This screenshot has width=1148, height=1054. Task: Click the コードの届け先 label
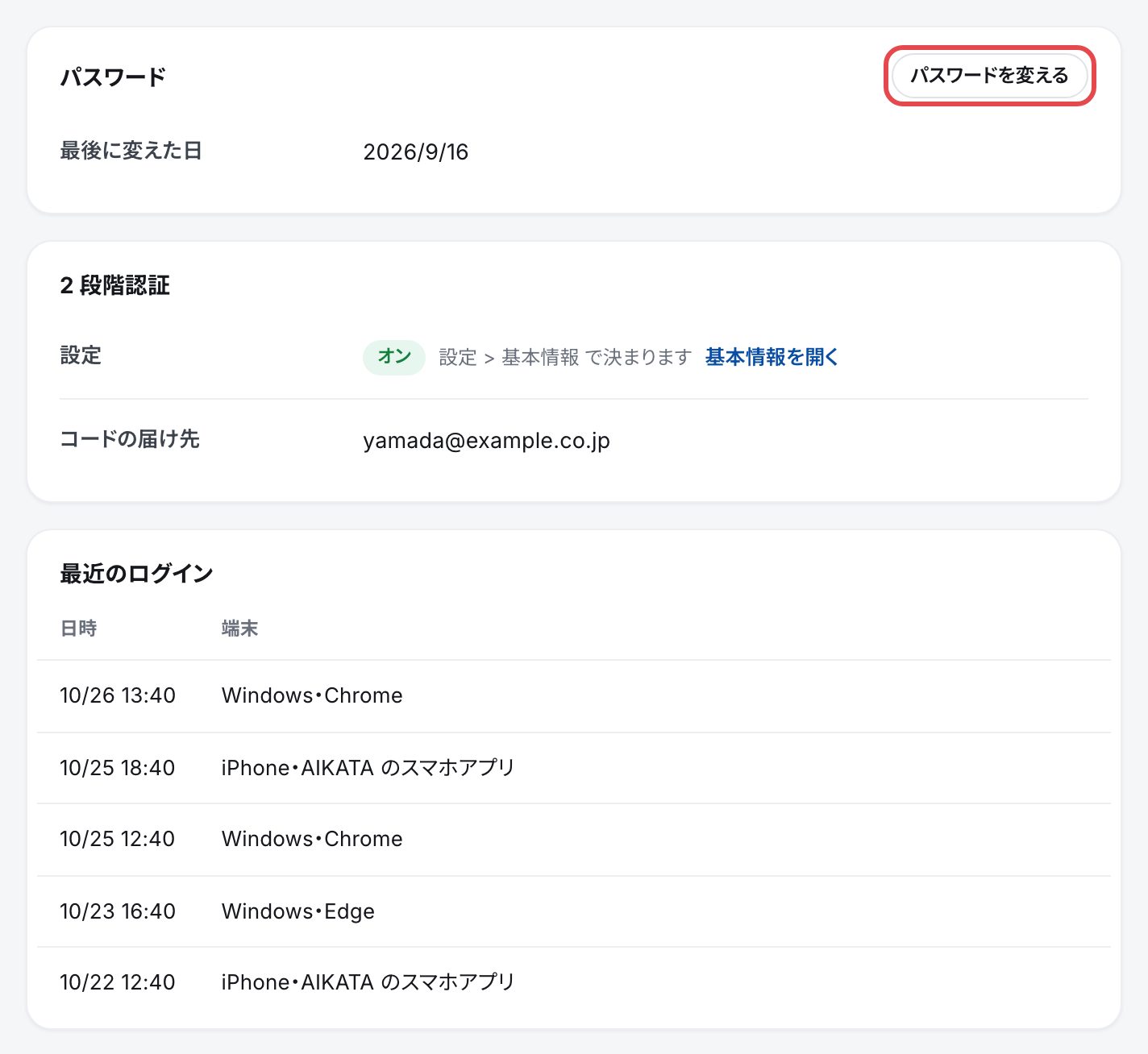pos(130,439)
